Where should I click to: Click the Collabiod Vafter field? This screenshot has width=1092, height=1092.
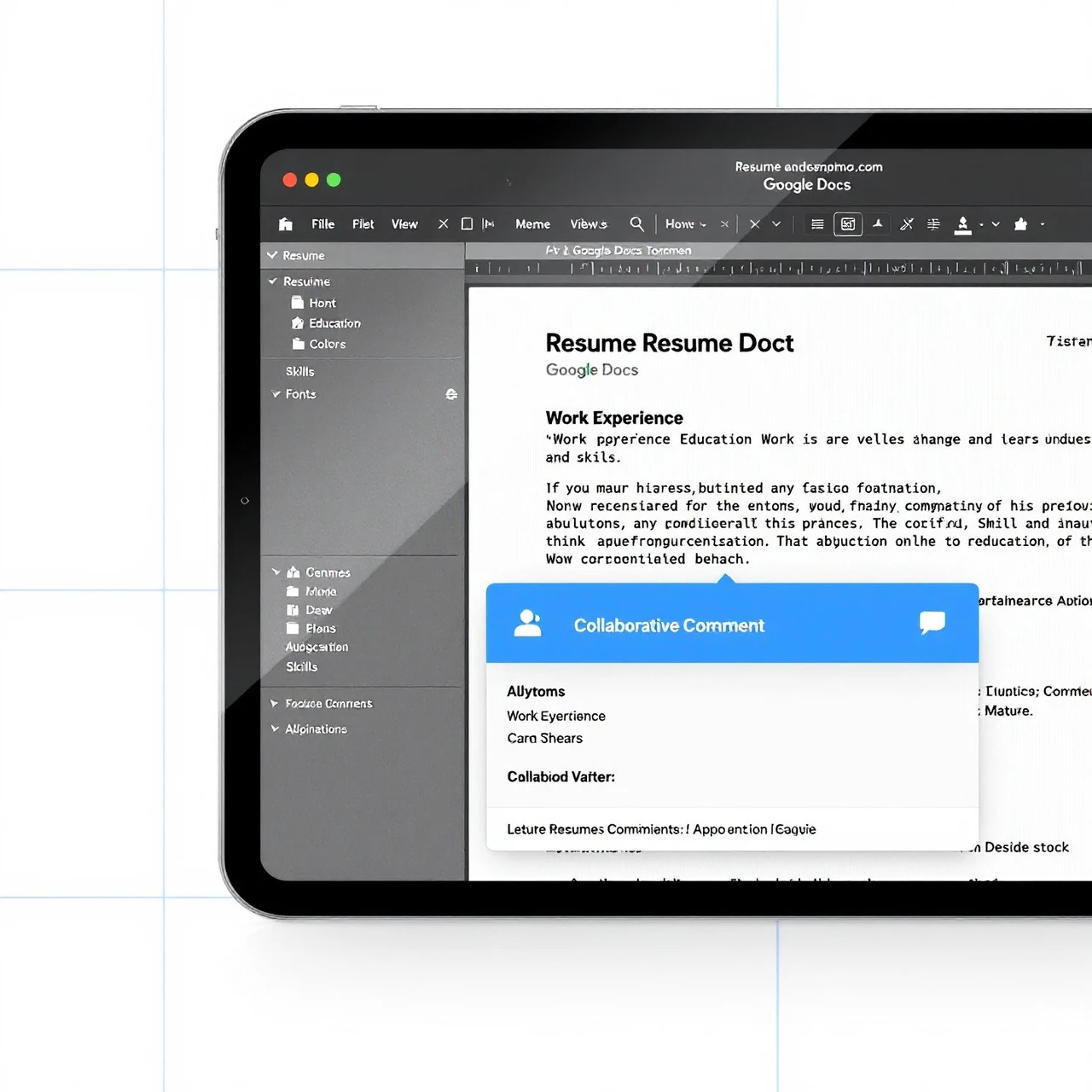(561, 776)
